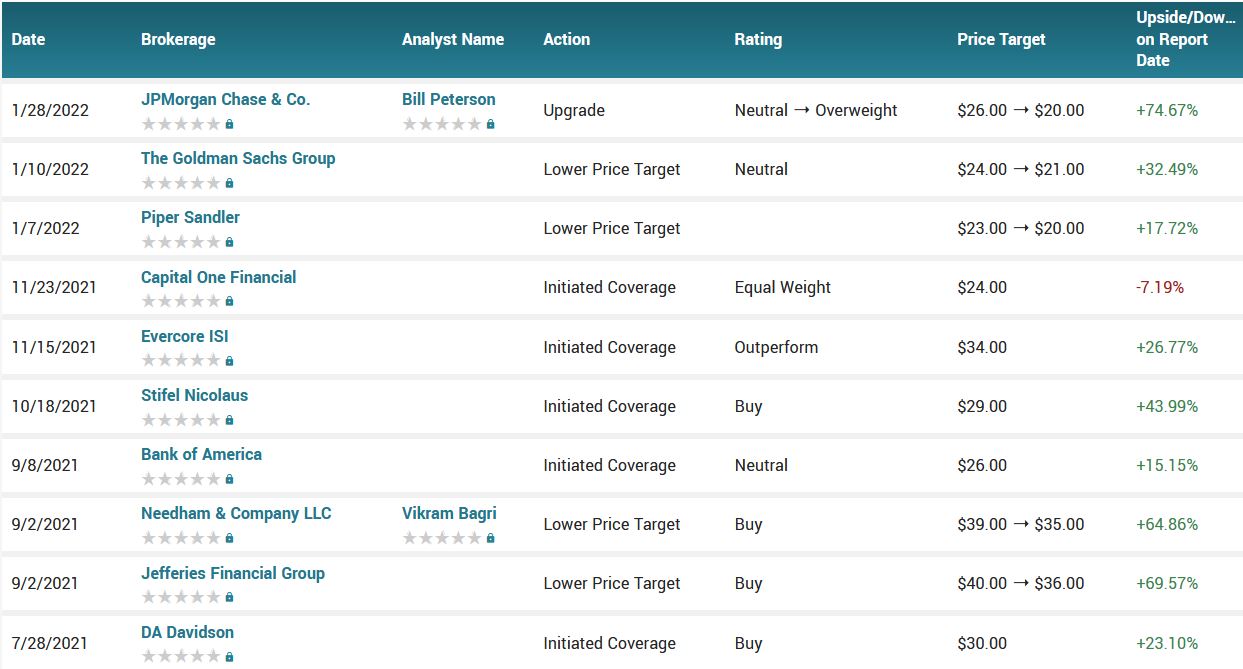Screen dimensions: 1243x669
Task: Sort by Analyst Name column header
Action: point(453,40)
